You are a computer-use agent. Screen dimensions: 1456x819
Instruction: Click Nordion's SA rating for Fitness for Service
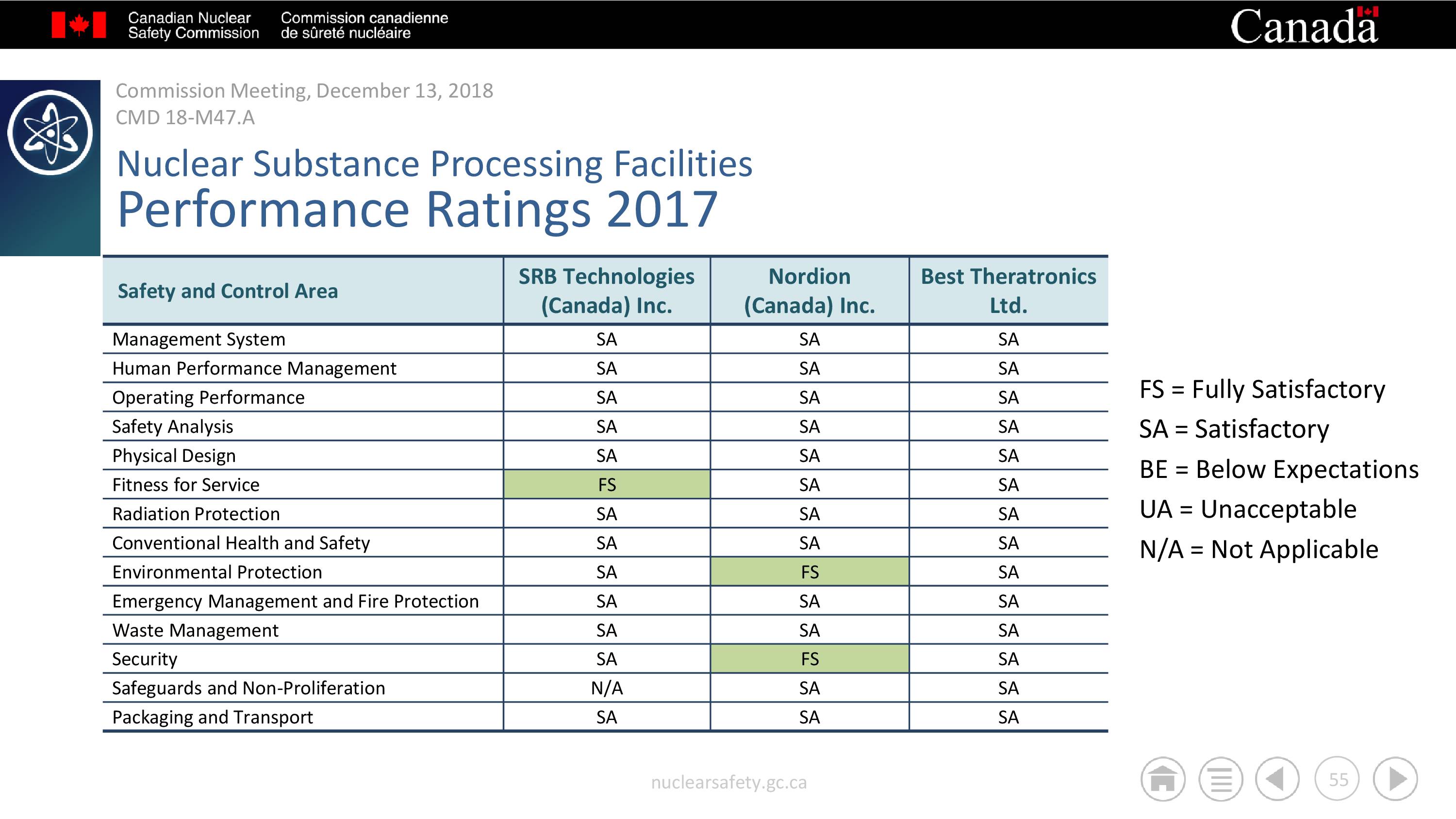(810, 485)
